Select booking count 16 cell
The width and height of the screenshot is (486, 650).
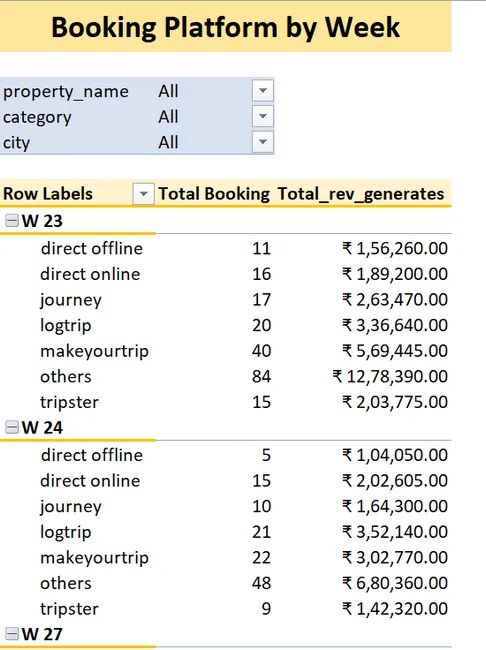point(261,274)
